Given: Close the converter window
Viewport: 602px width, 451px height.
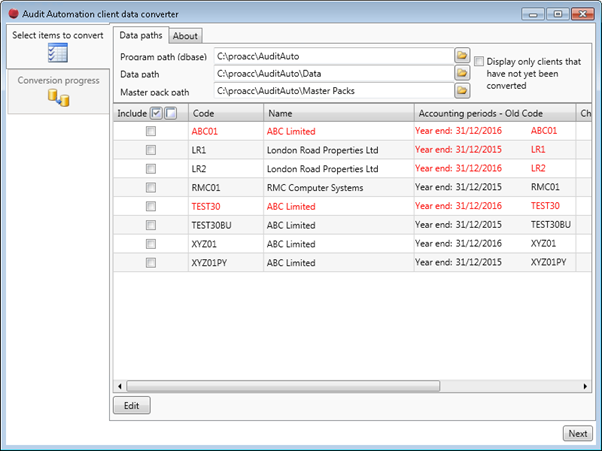Looking at the screenshot, I should tap(583, 14).
